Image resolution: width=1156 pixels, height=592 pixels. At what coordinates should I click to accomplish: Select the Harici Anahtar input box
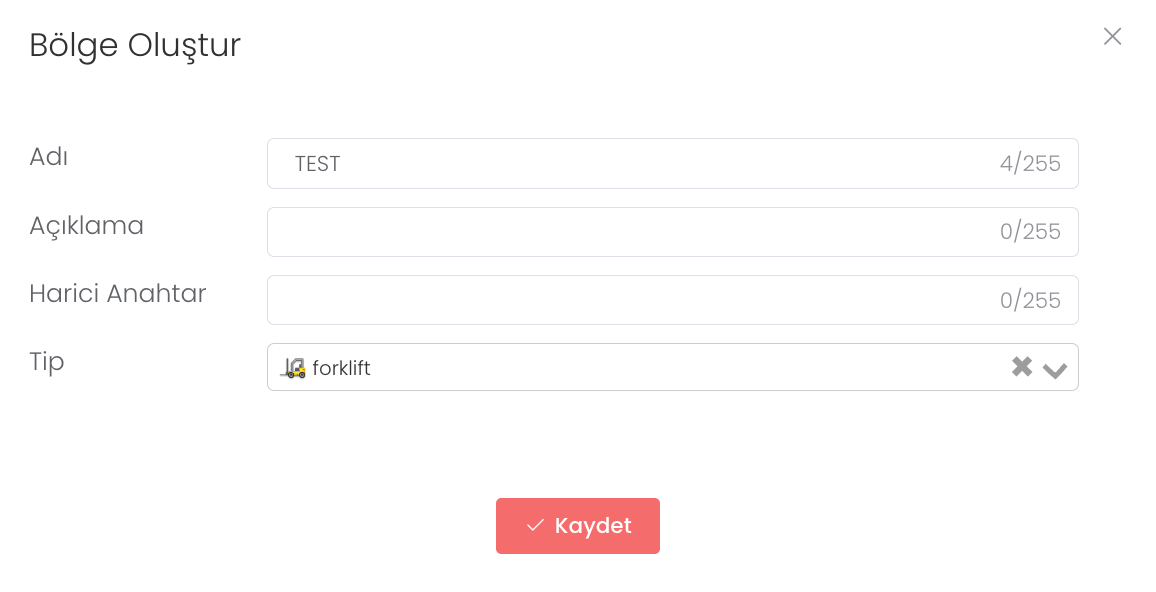click(630, 300)
